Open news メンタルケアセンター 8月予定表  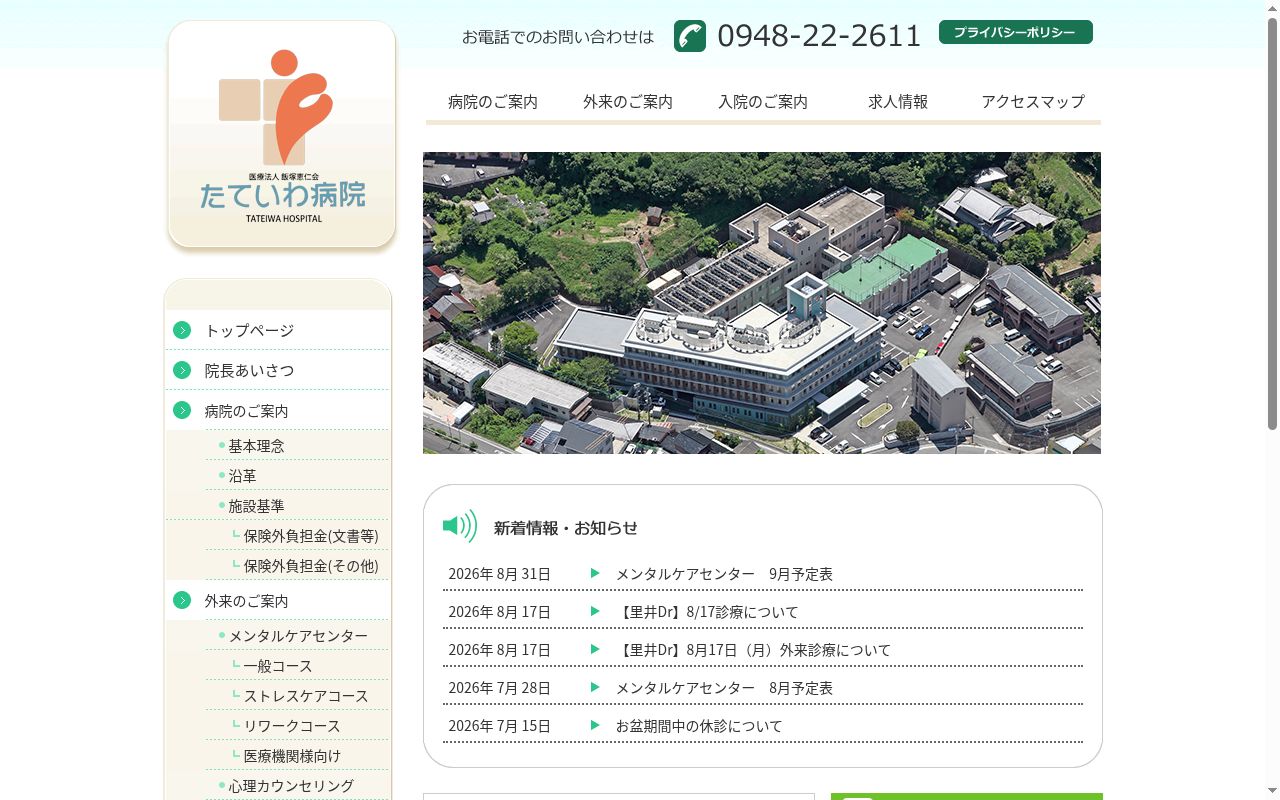coord(724,688)
